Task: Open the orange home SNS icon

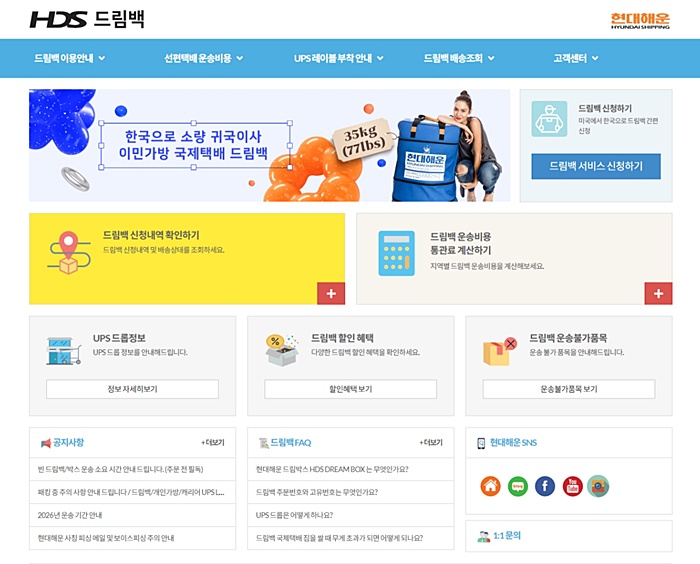Action: (490, 486)
